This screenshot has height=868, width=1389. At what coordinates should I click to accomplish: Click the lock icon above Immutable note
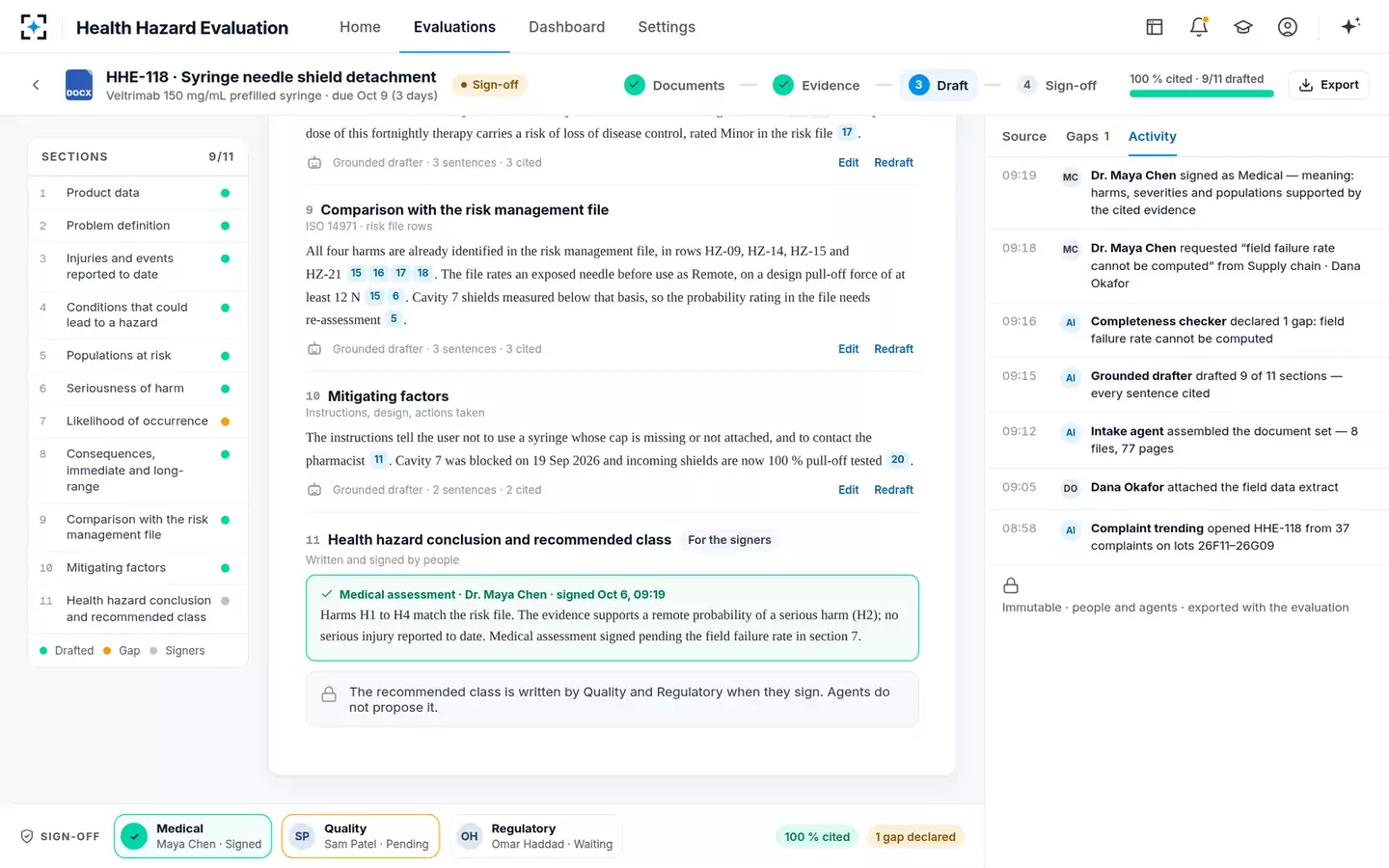(x=1011, y=585)
